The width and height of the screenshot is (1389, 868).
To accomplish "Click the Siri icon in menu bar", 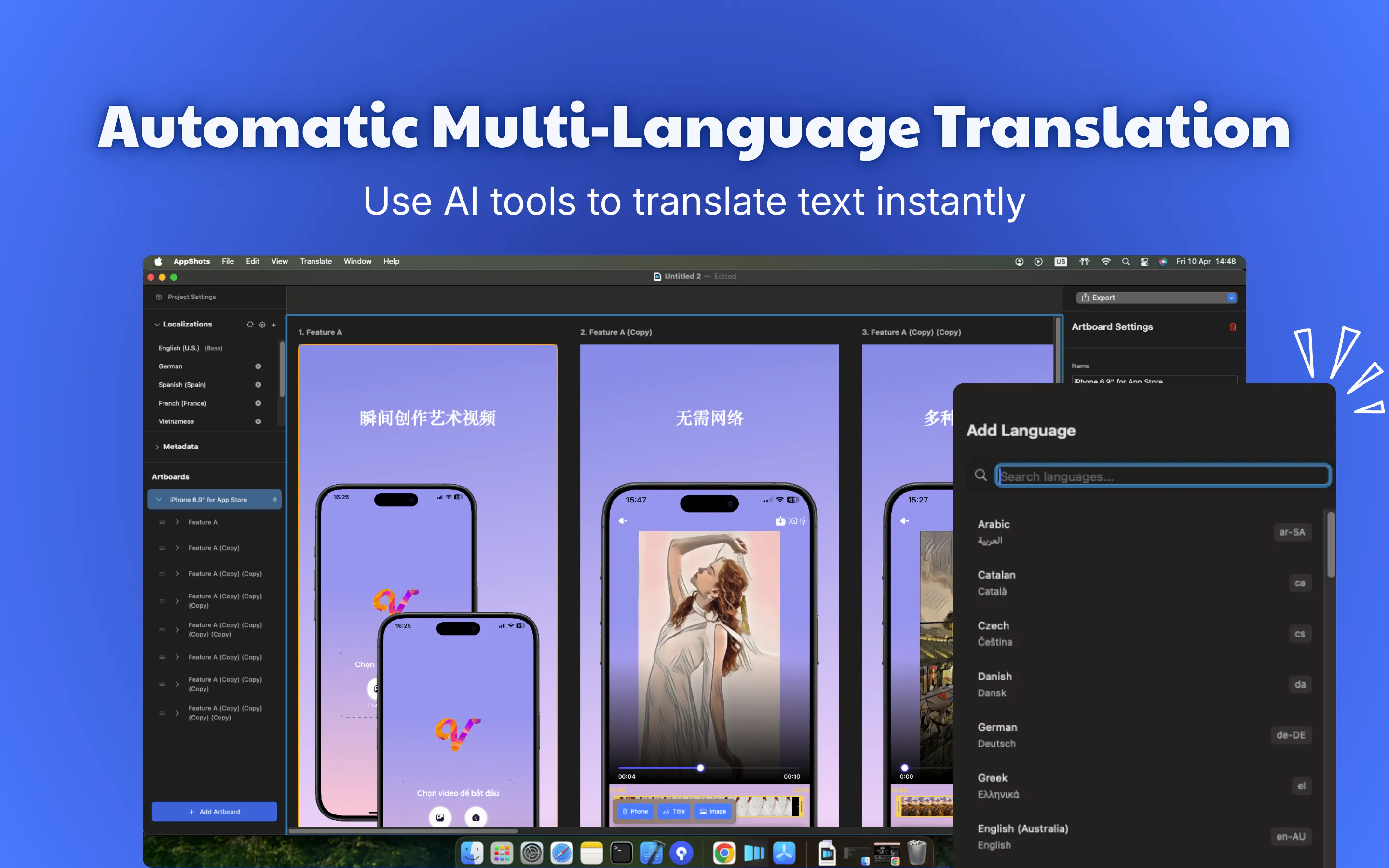I will click(1163, 261).
